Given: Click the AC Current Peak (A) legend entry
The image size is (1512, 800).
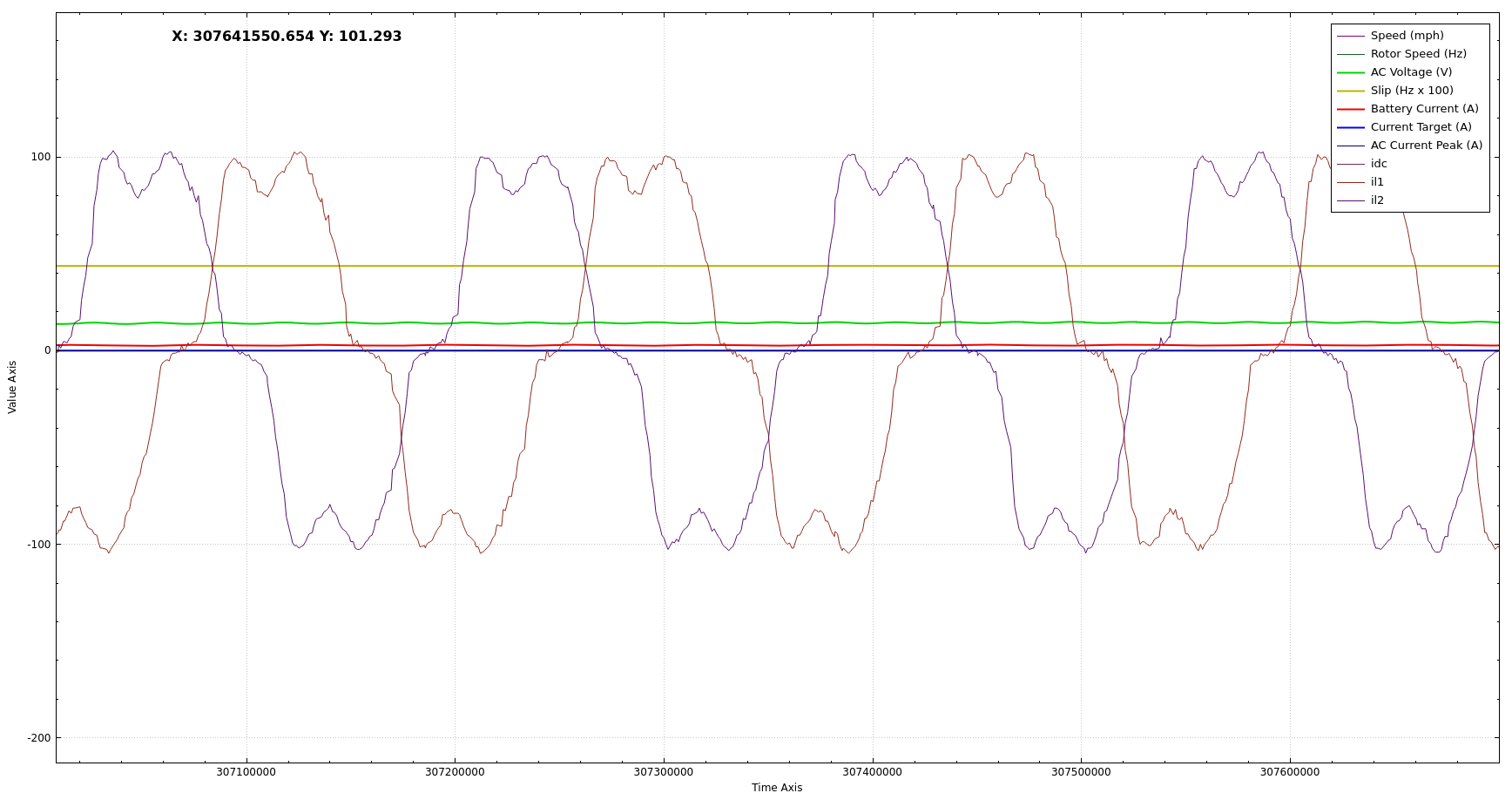Looking at the screenshot, I should tap(1426, 146).
